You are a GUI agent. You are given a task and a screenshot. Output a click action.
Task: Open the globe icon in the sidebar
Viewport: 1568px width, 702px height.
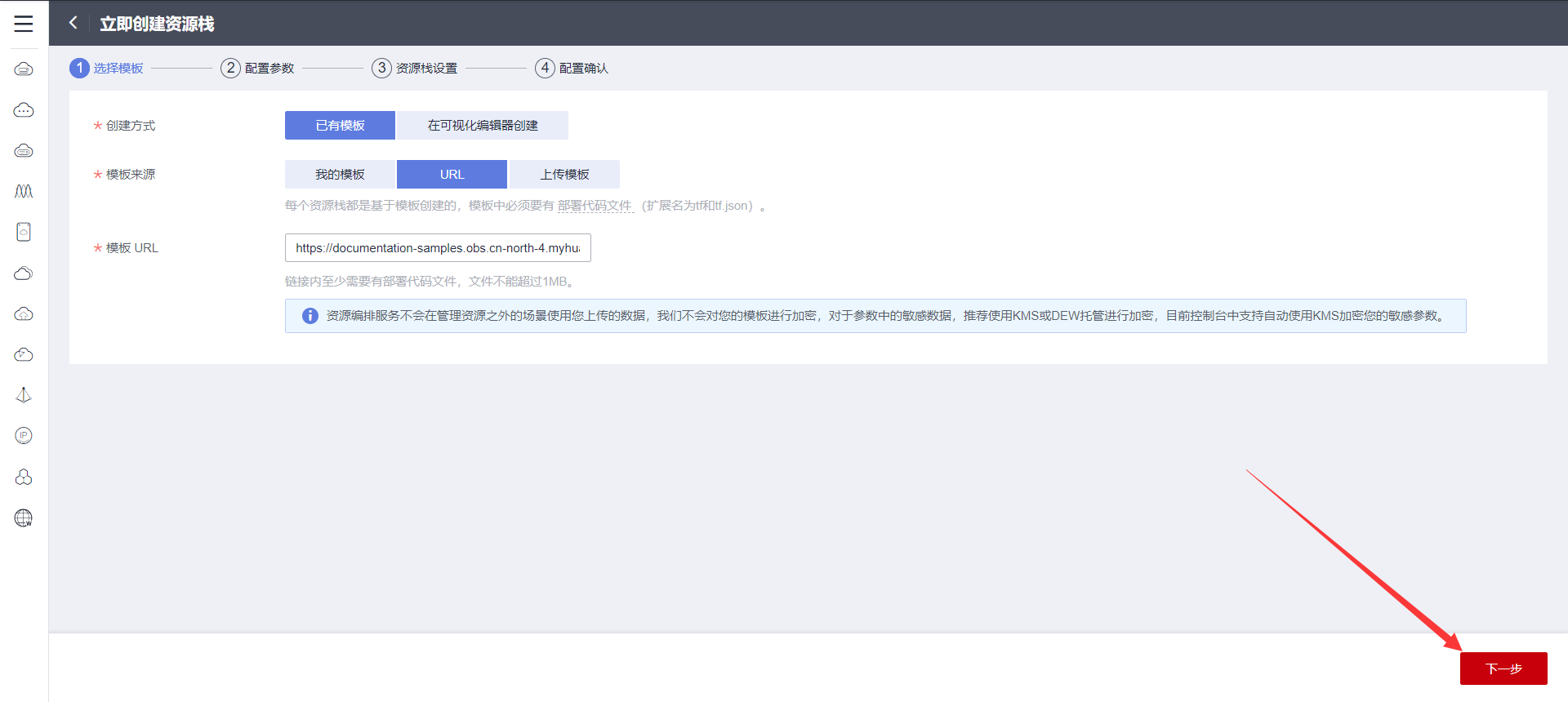(x=24, y=518)
